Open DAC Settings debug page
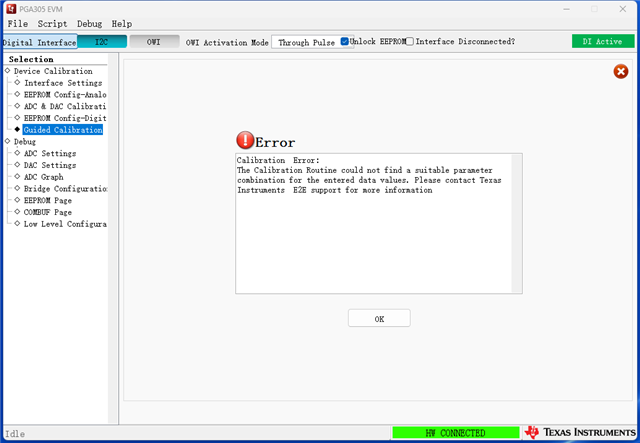 [50, 165]
